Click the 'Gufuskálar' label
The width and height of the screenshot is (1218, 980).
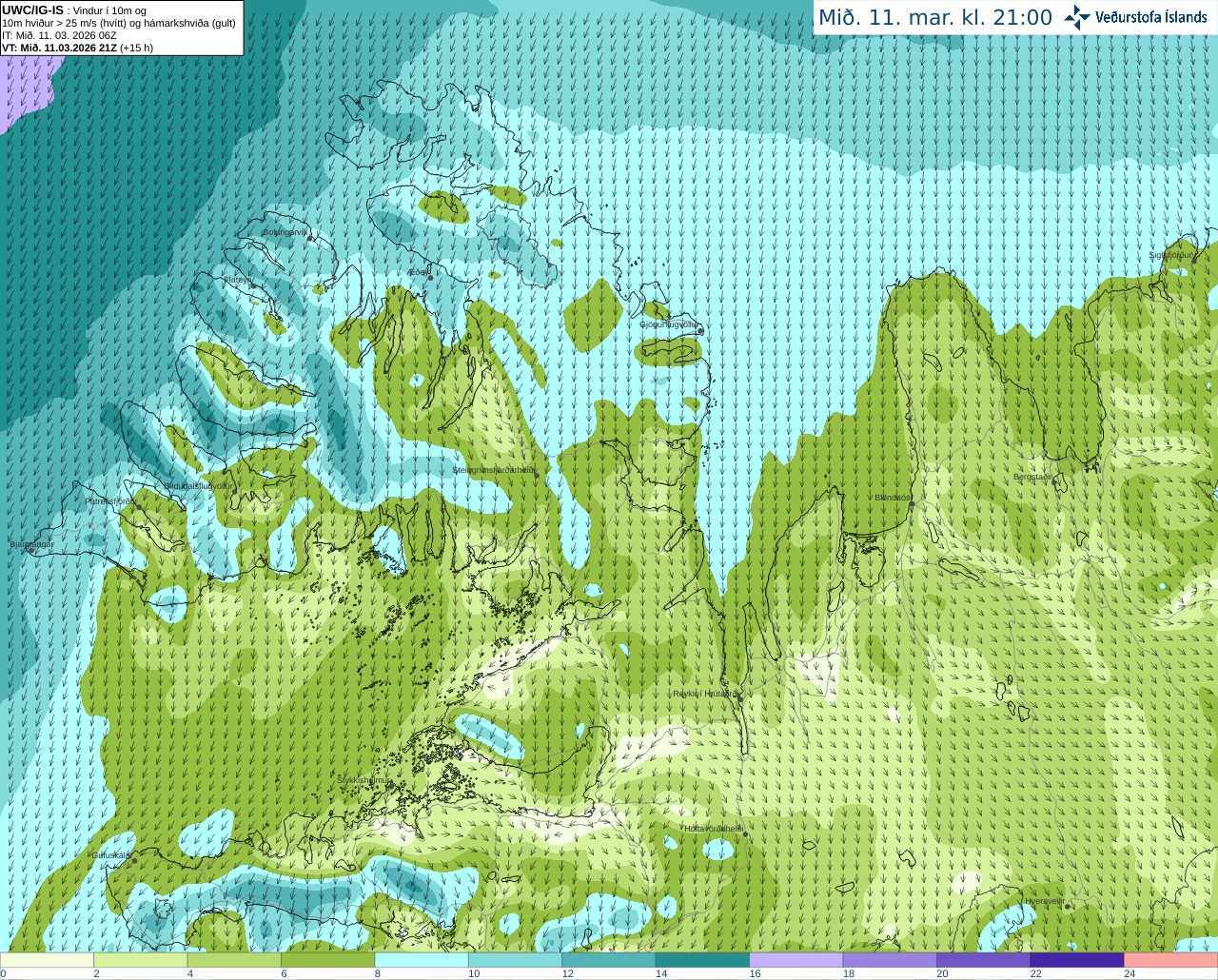110,854
